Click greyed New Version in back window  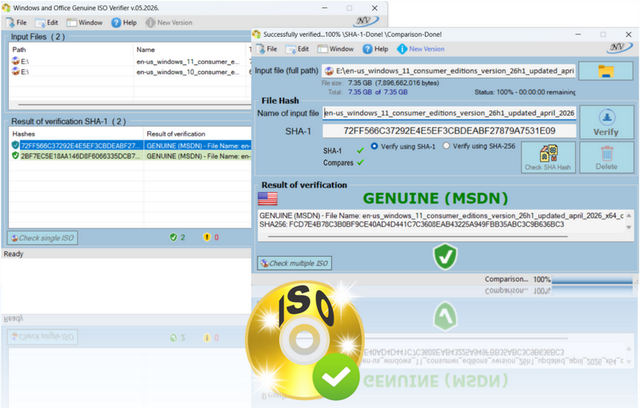[169, 22]
